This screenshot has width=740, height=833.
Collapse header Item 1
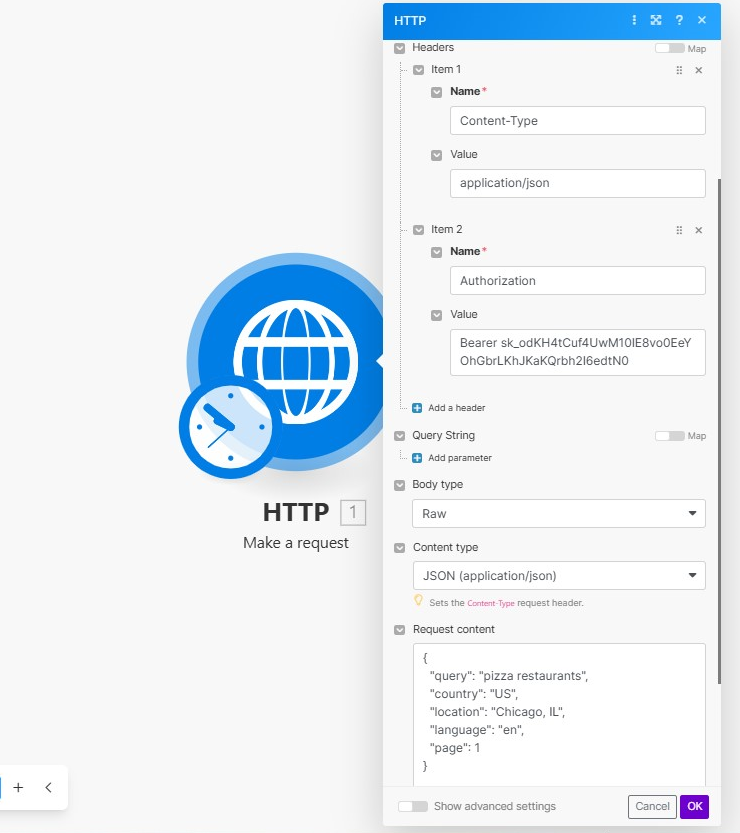(419, 70)
